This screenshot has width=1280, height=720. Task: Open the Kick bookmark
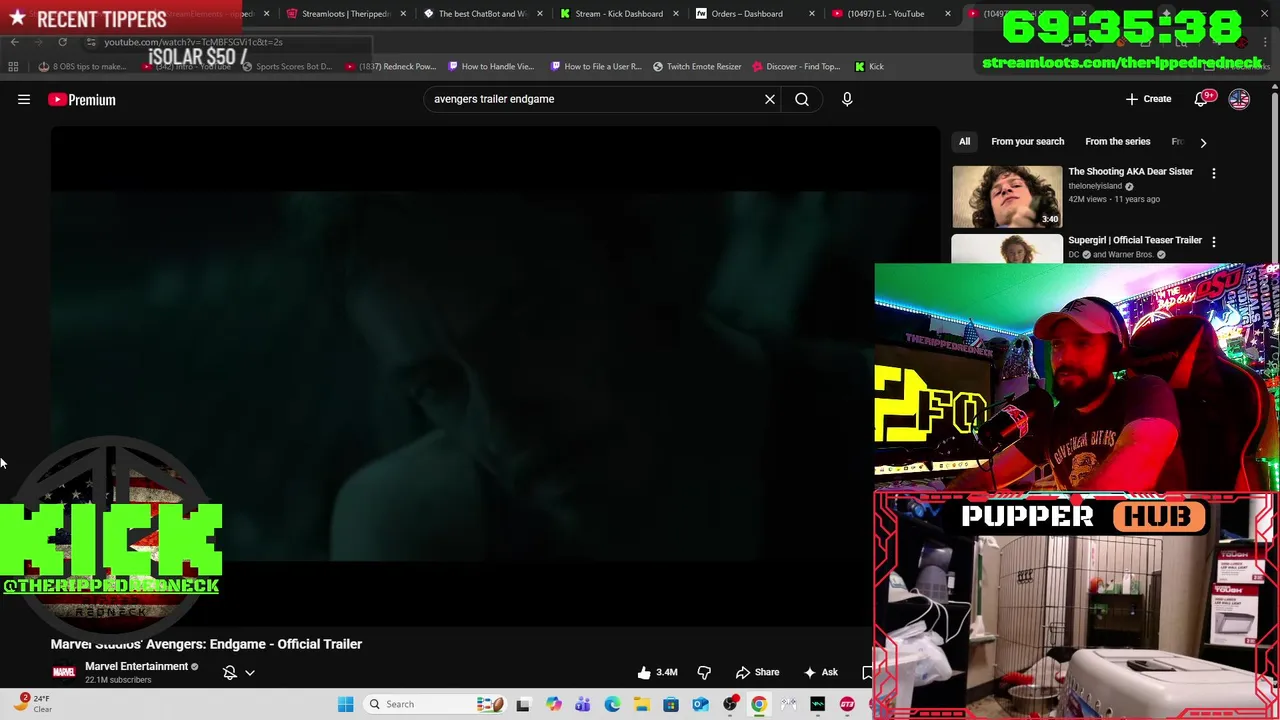(869, 66)
